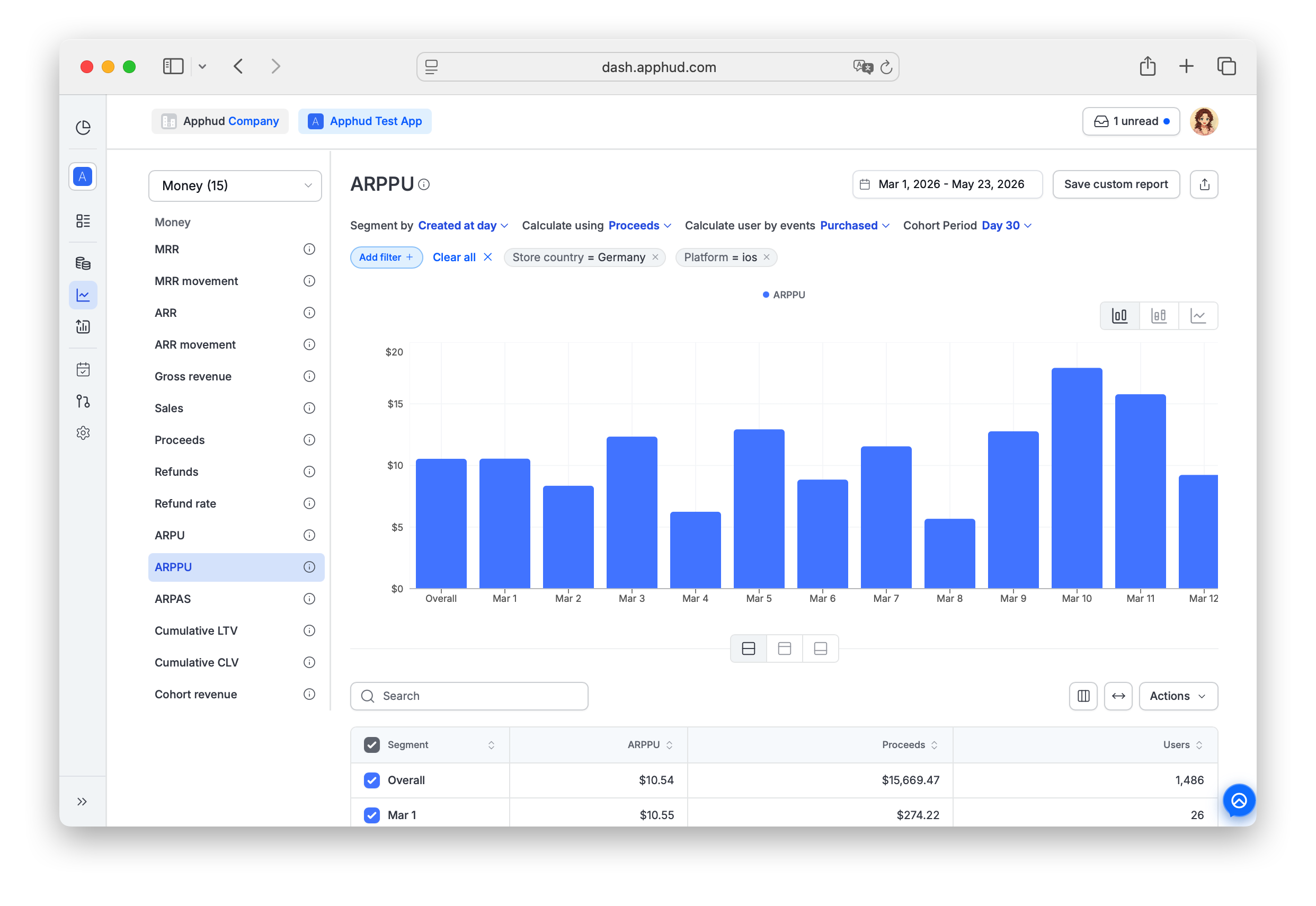
Task: Click the Mar 10 bar in chart
Action: pyautogui.click(x=1077, y=478)
